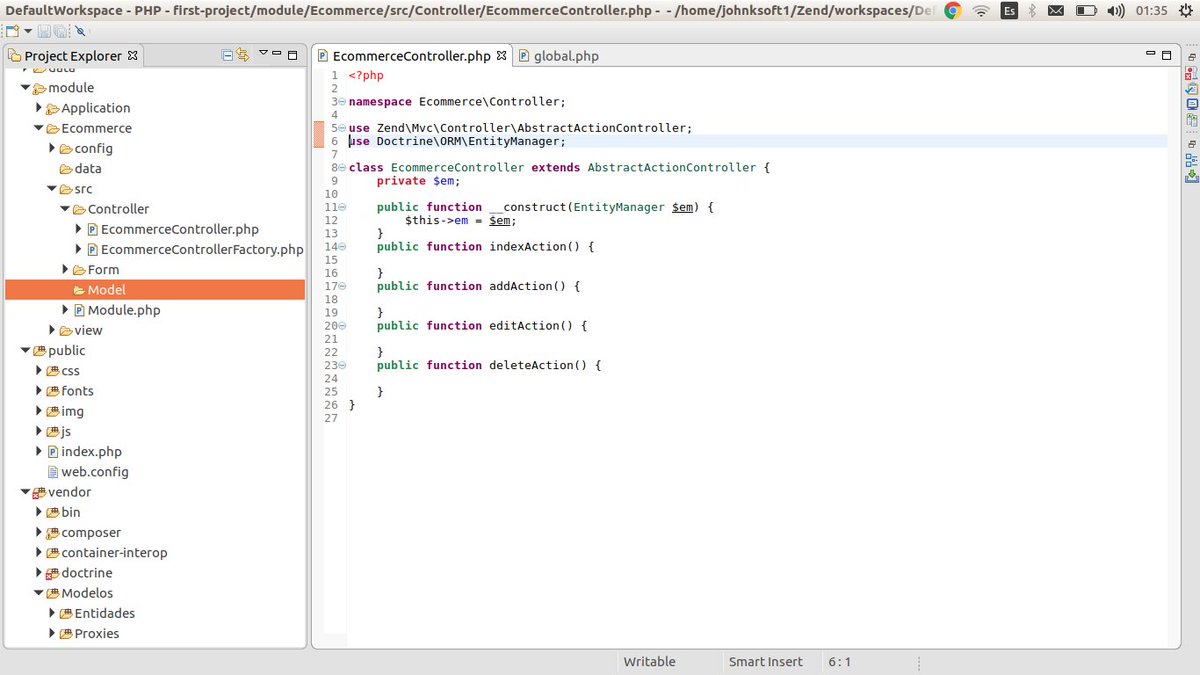Select the composer folder
Image resolution: width=1200 pixels, height=675 pixels.
(x=91, y=533)
